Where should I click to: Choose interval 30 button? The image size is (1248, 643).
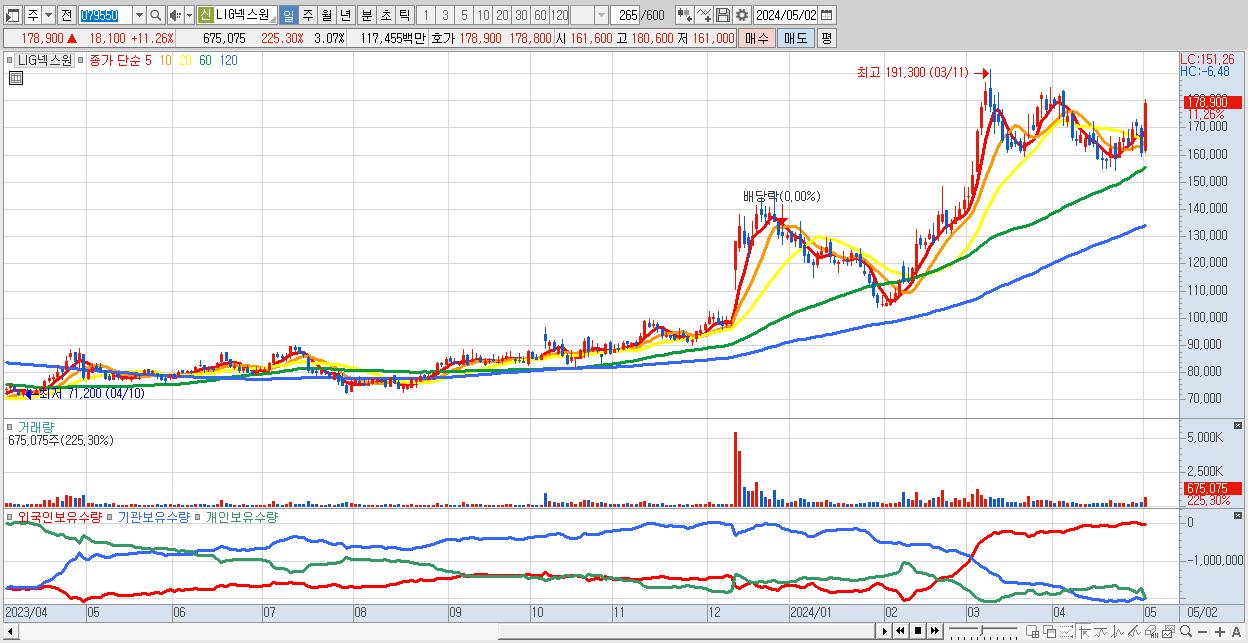click(x=522, y=15)
